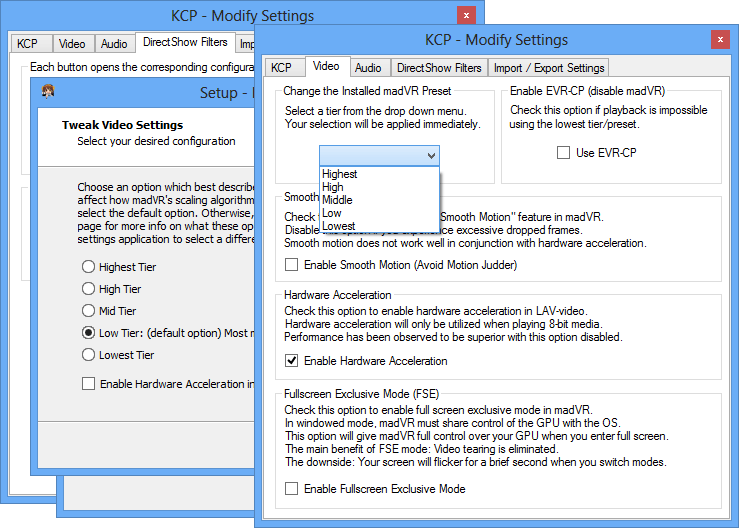Open the Import / Export Settings tab
Image resolution: width=739 pixels, height=528 pixels.
(548, 68)
